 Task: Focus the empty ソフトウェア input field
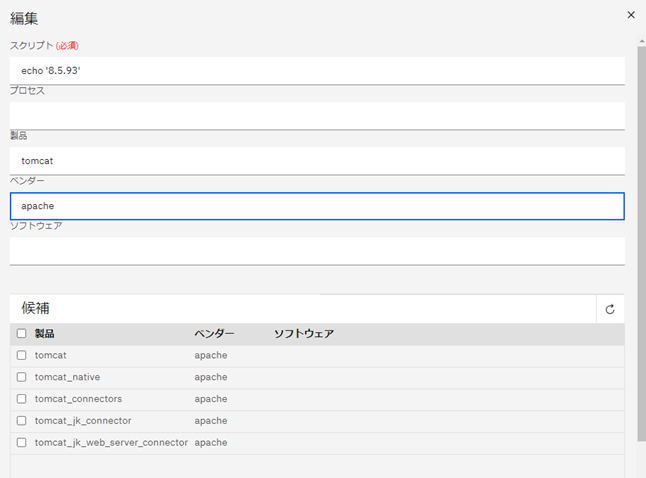click(x=317, y=250)
